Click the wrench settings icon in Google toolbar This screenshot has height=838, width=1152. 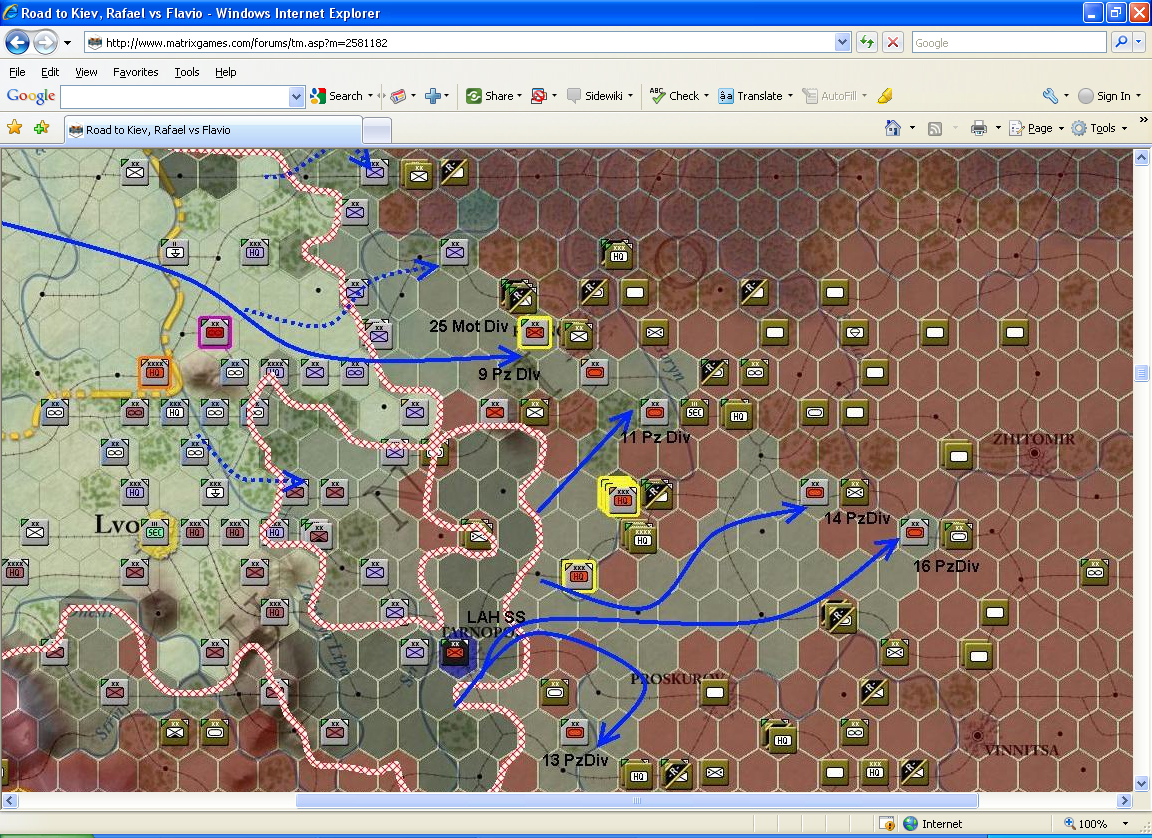pyautogui.click(x=1050, y=96)
